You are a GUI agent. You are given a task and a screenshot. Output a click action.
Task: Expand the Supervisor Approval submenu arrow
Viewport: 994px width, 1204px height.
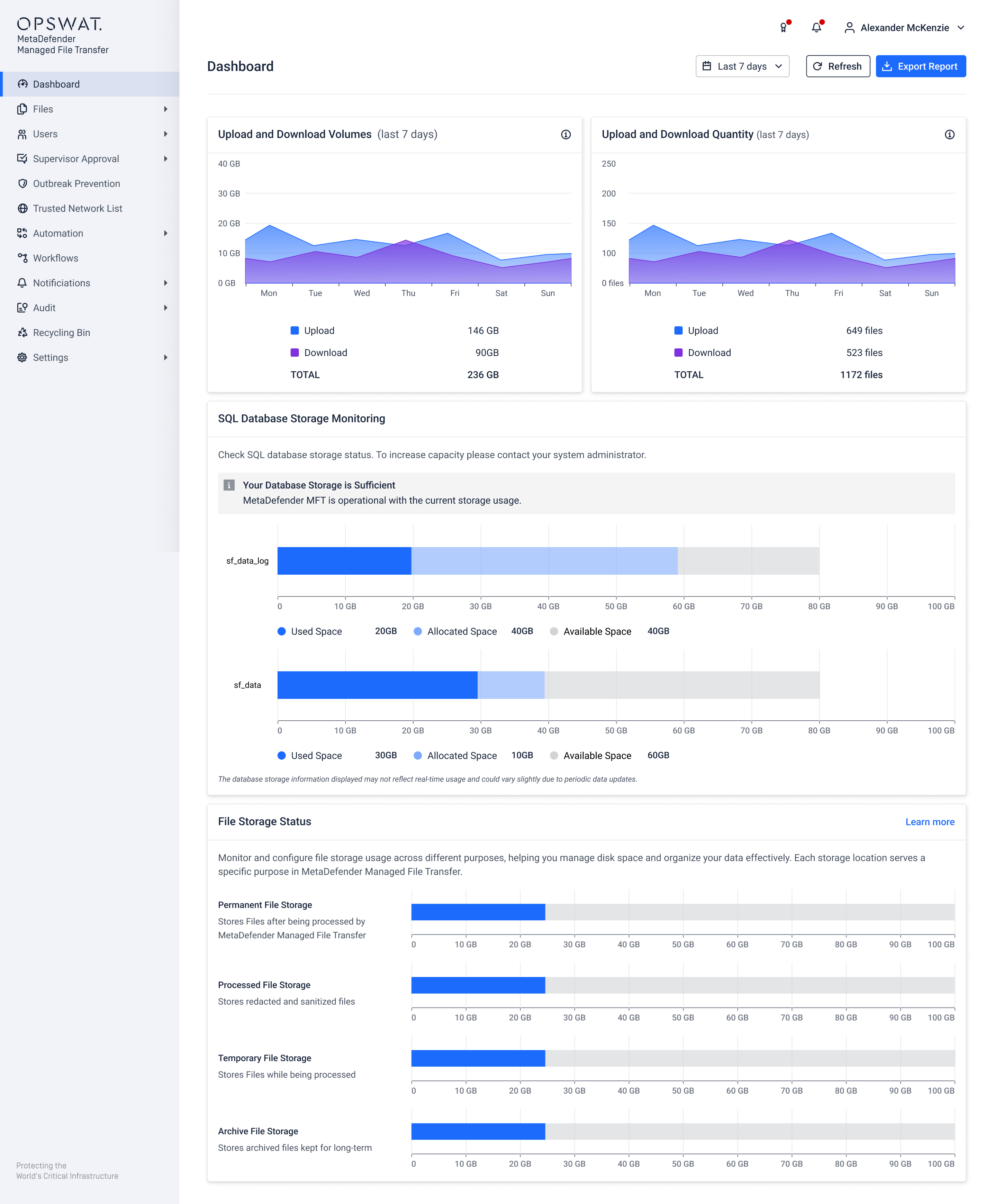pos(165,159)
